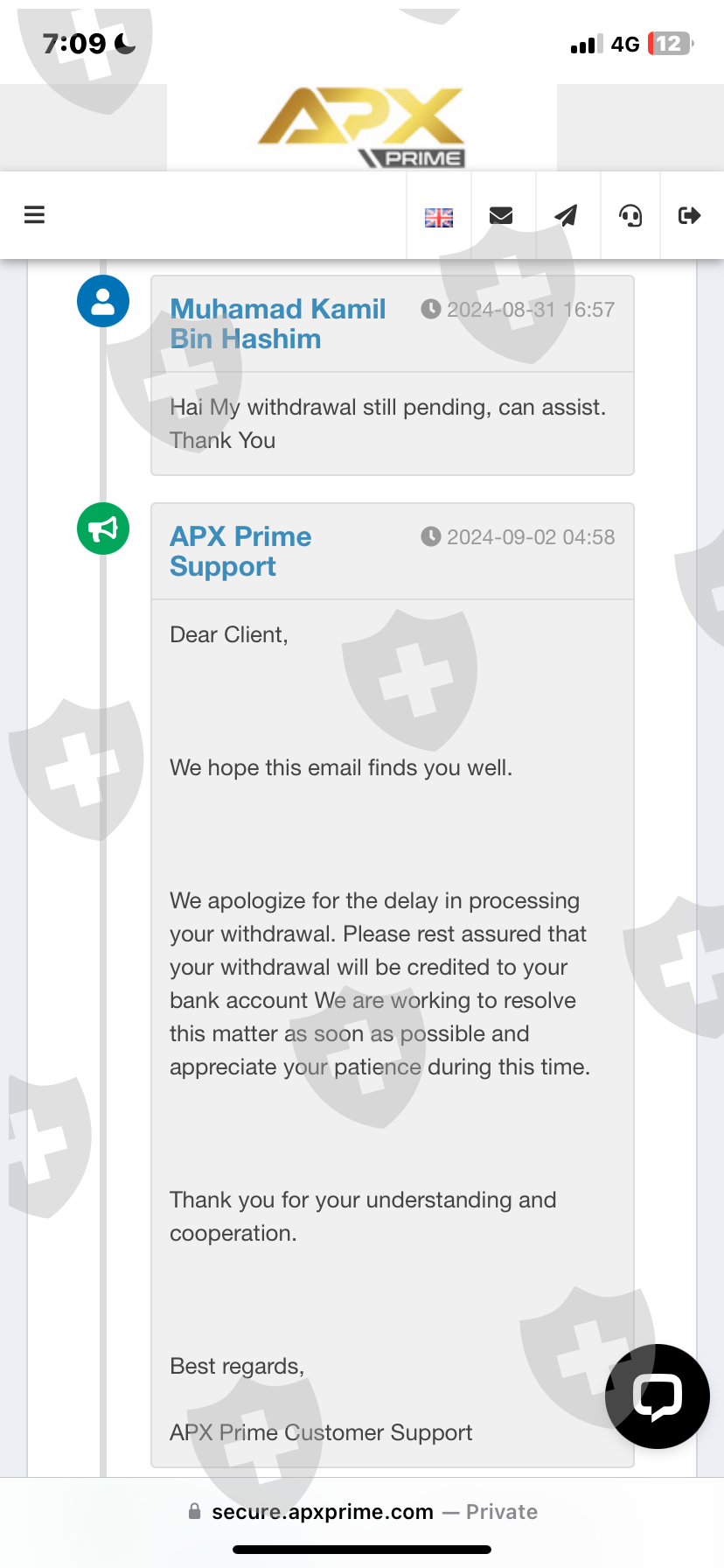
Task: Tap the secure.apxprime.com address bar
Action: [362, 1512]
